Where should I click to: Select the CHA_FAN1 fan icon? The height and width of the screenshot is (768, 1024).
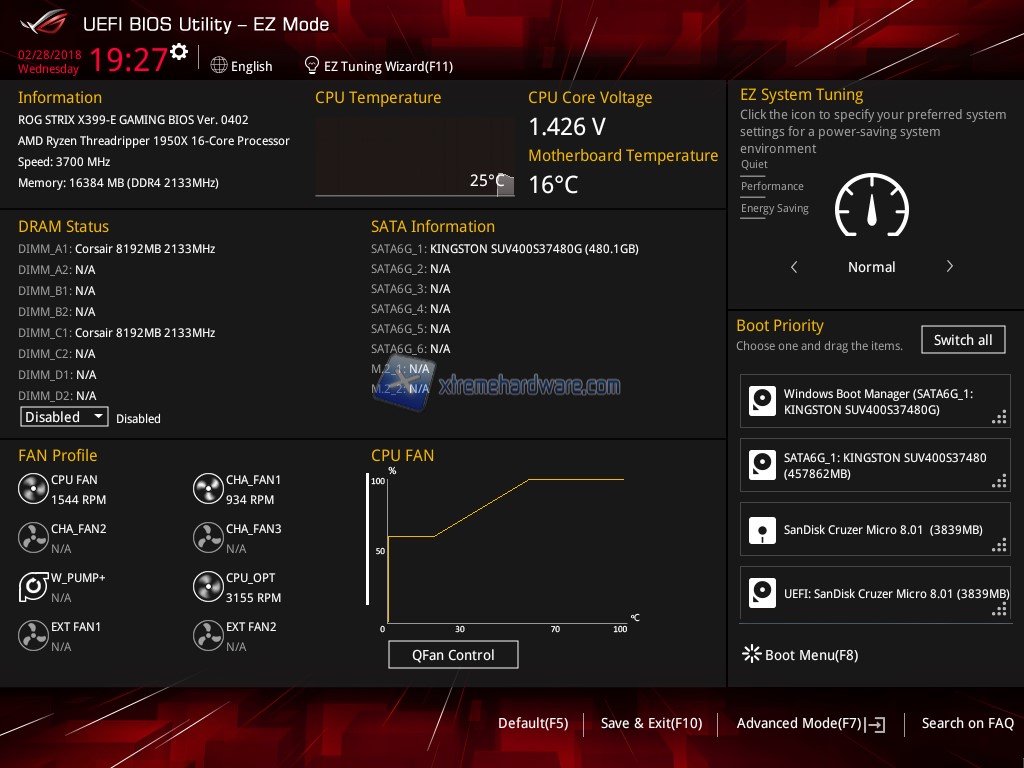click(208, 489)
